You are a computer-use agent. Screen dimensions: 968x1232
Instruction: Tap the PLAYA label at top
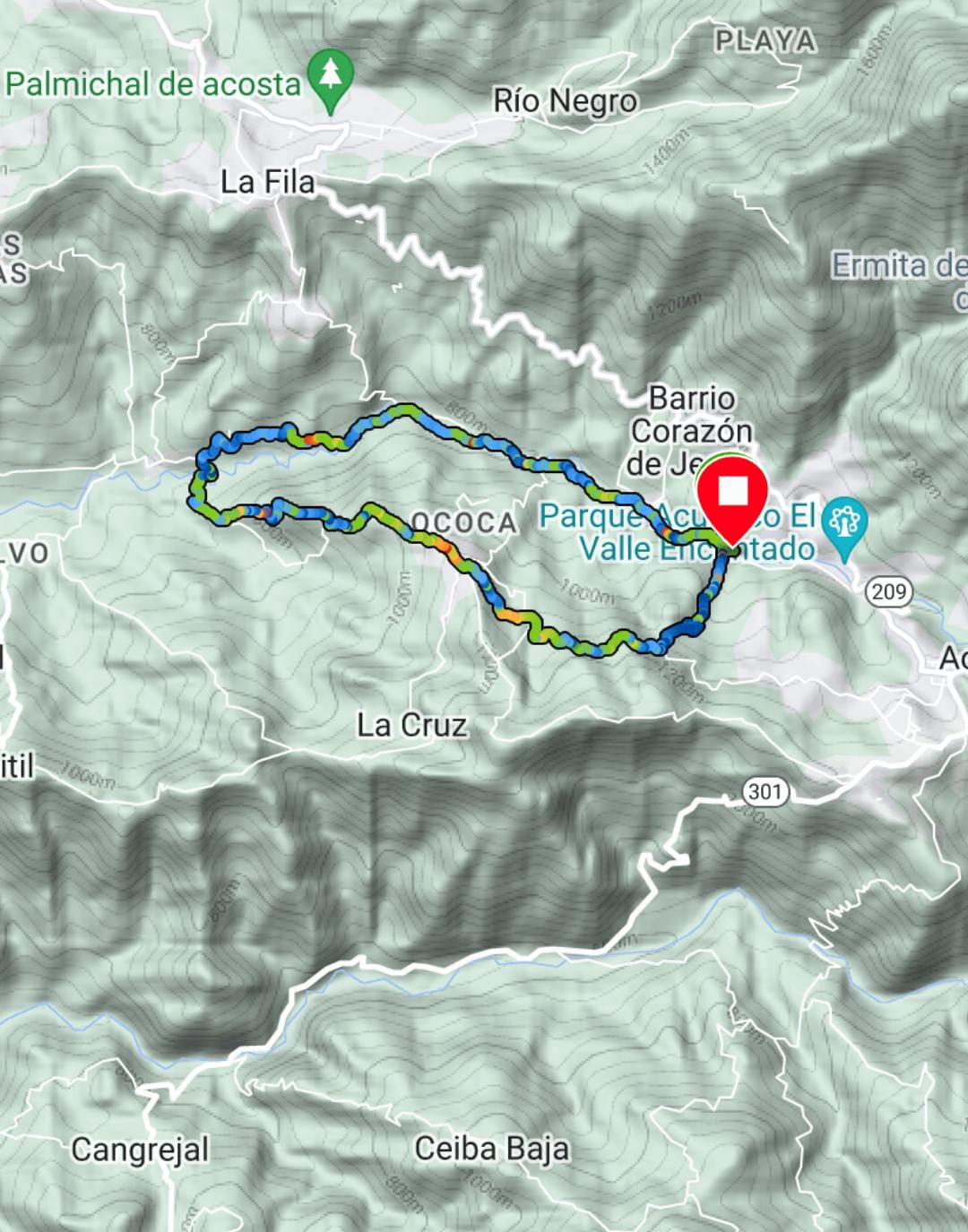(x=765, y=41)
